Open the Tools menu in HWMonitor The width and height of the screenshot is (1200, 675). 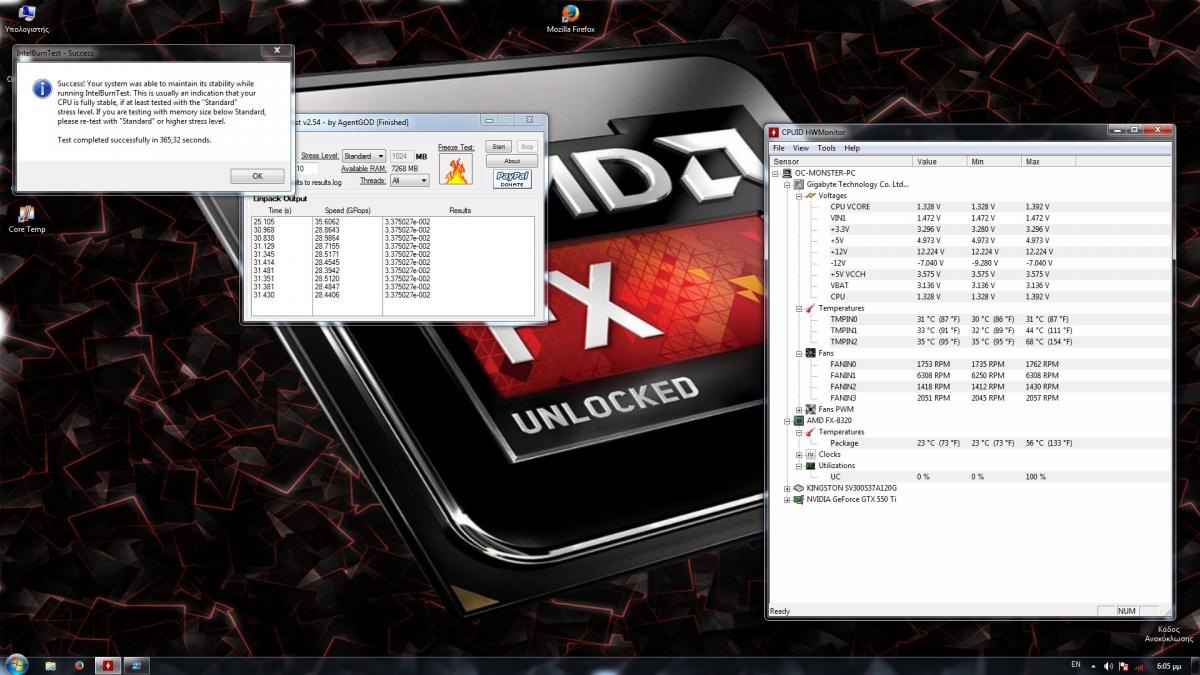[827, 148]
